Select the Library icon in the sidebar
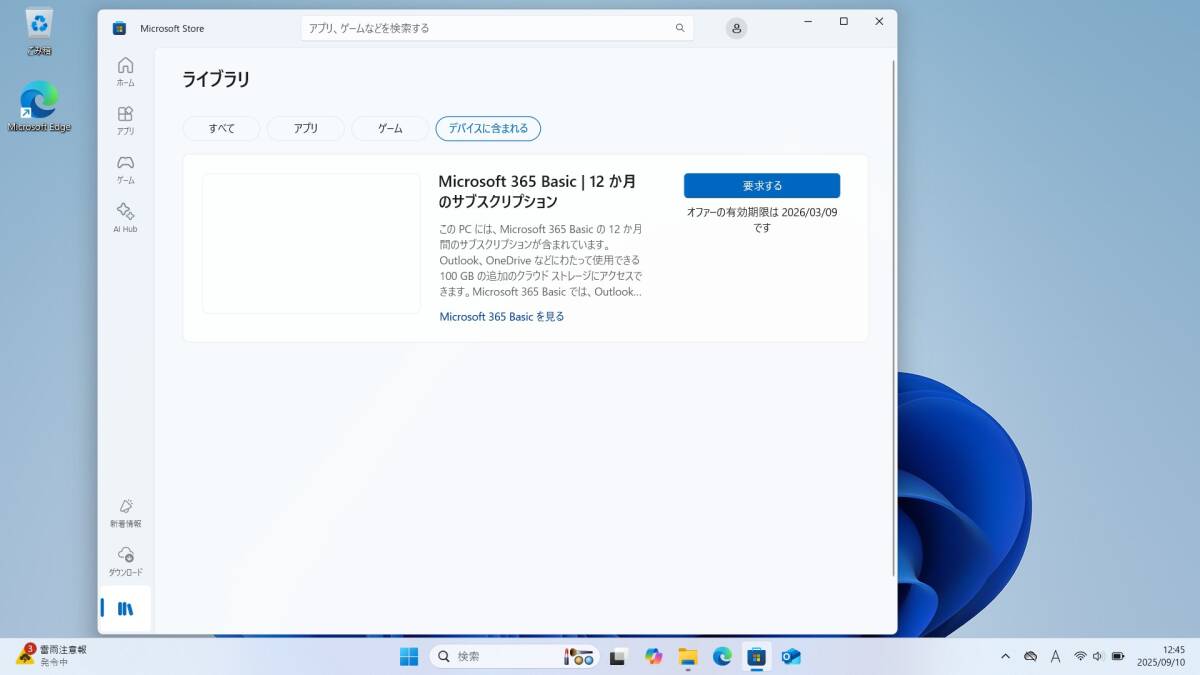1200x675 pixels. coord(125,608)
